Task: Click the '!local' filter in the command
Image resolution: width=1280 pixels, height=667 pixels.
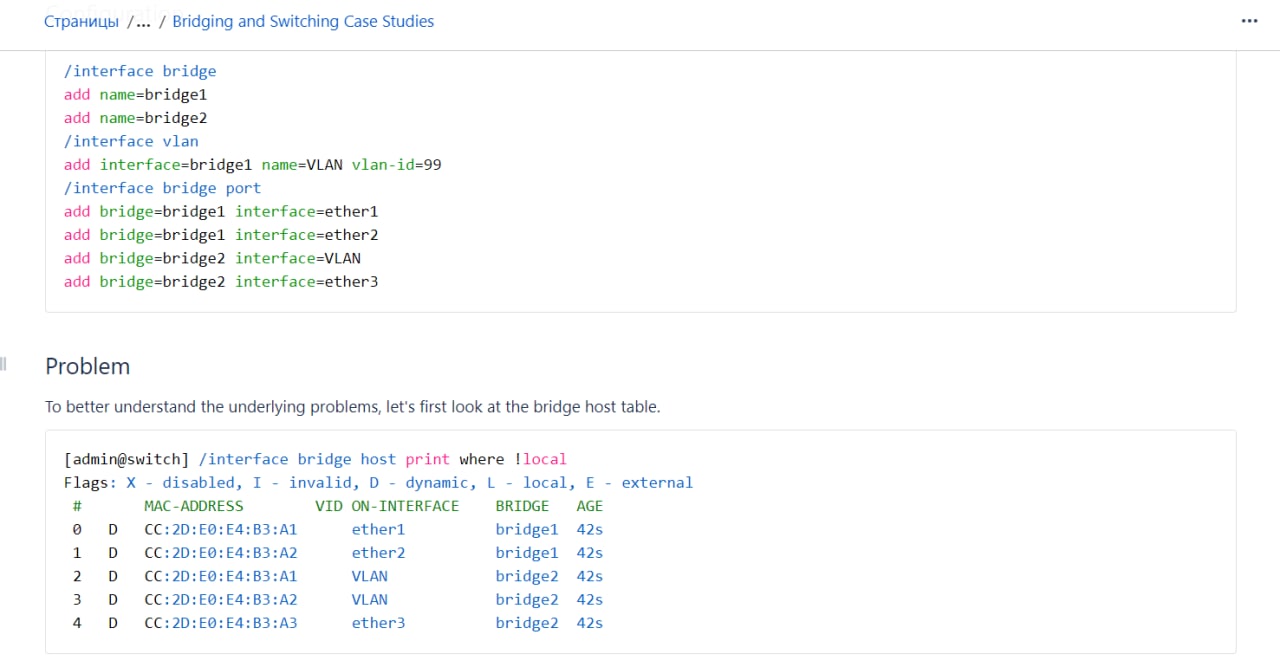Action: [x=541, y=459]
